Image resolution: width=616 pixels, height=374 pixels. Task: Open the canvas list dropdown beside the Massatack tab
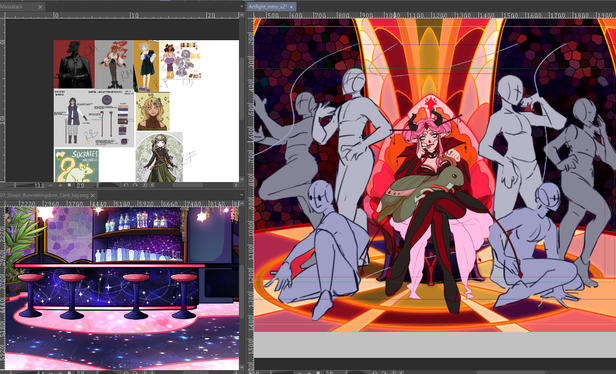tap(241, 7)
